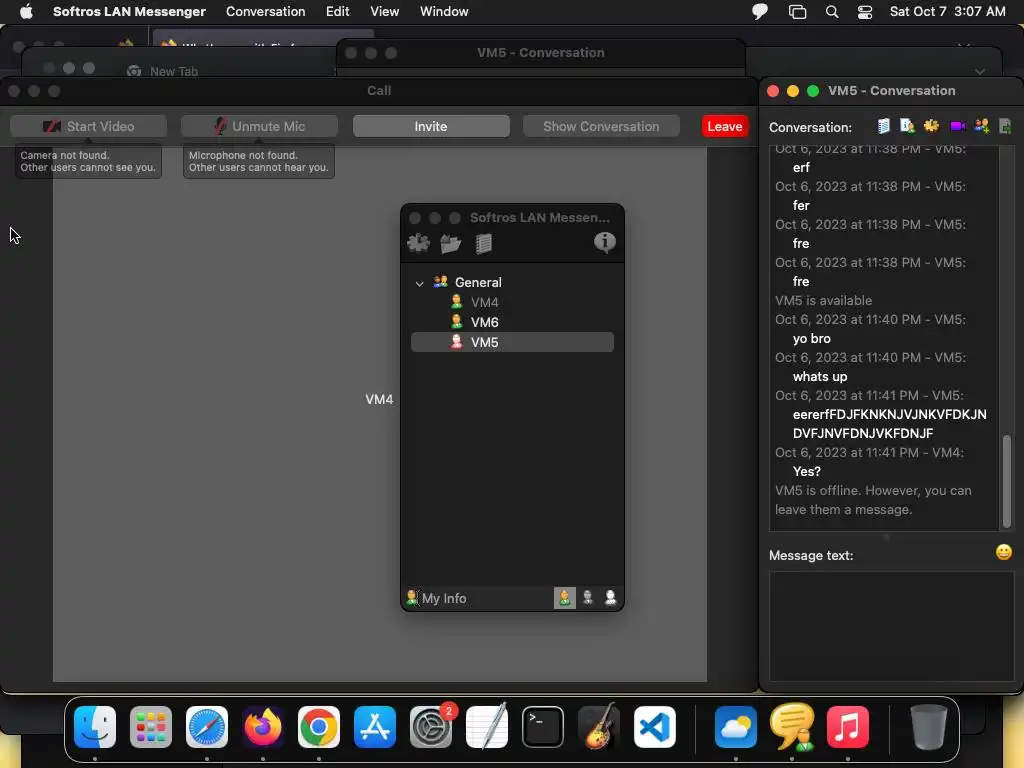Launch Safari from the dock
Image resolution: width=1024 pixels, height=768 pixels.
(207, 727)
